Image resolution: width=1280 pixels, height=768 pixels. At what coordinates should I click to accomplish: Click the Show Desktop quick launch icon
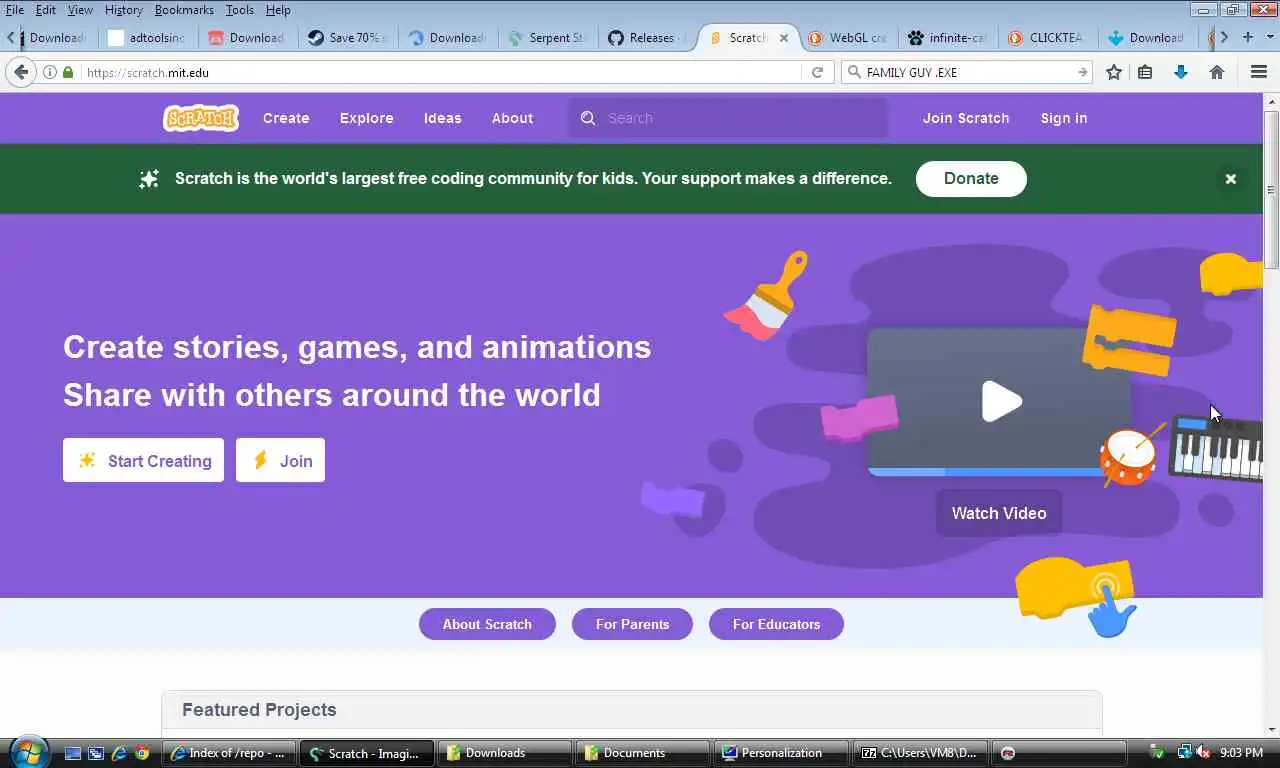point(73,753)
